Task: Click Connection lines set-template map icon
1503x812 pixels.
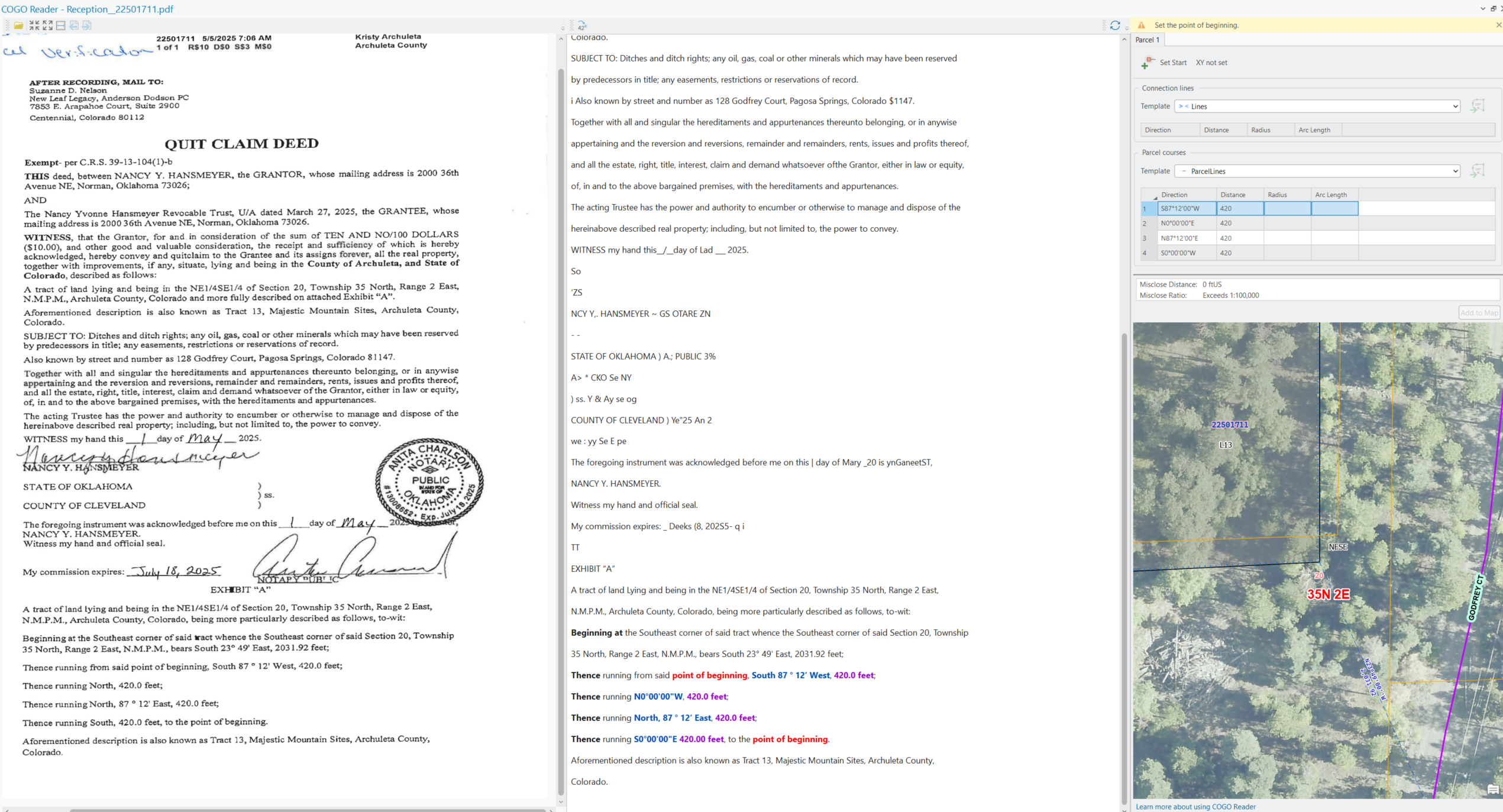Action: tap(1478, 106)
